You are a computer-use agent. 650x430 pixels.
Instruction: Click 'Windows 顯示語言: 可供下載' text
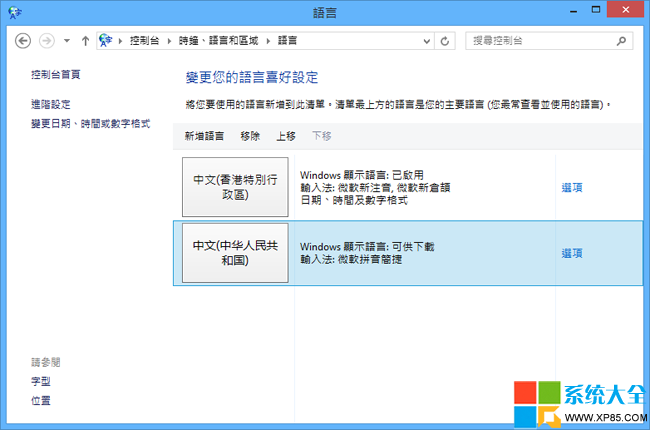pos(367,247)
